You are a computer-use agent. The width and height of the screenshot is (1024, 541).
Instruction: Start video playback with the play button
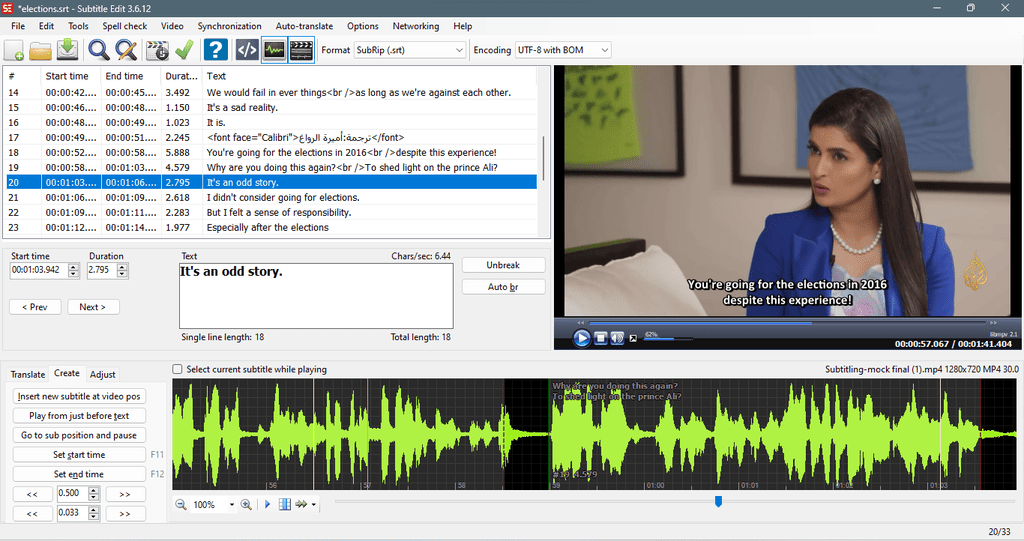pos(581,338)
